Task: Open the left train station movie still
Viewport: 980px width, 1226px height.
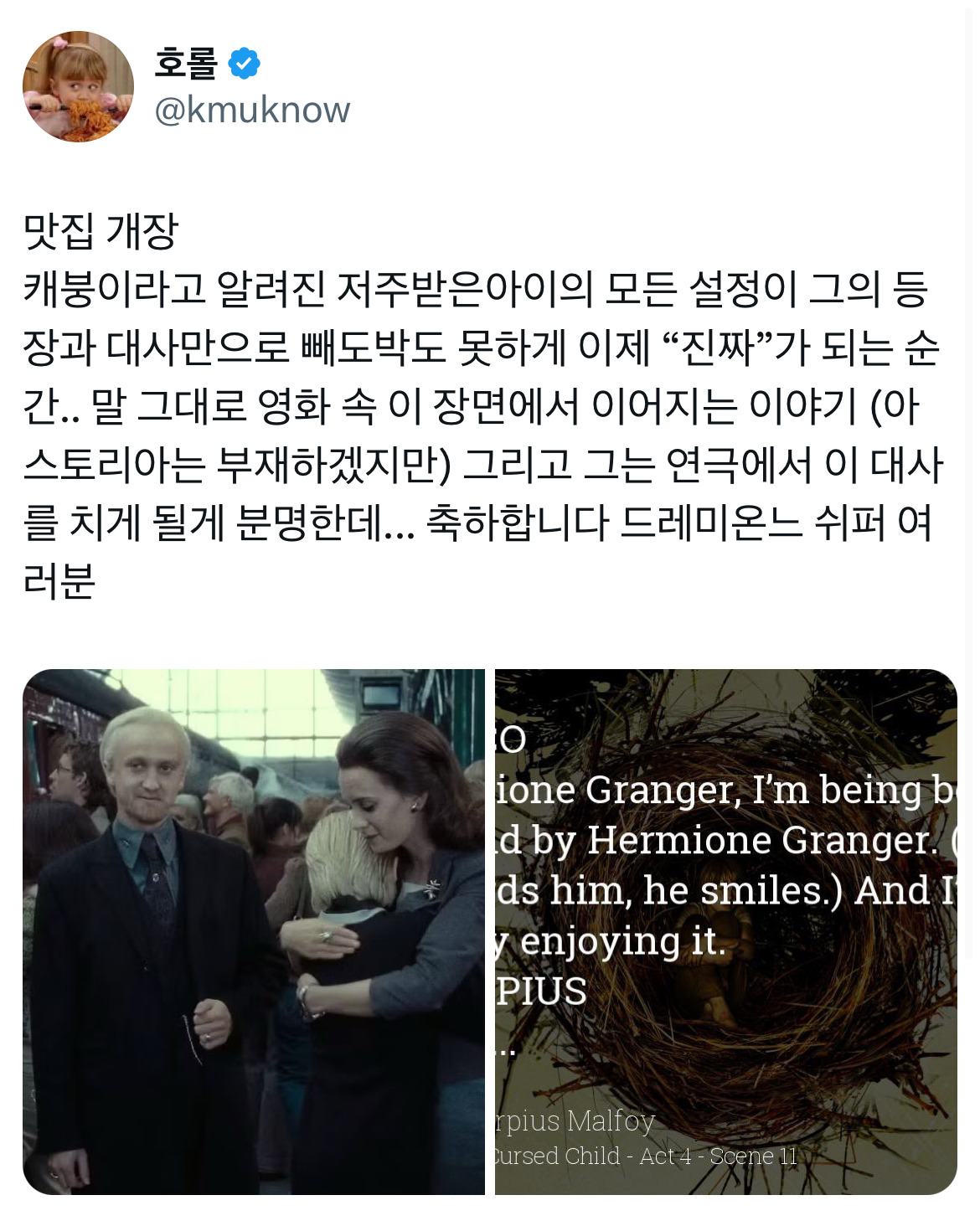Action: coord(254,931)
